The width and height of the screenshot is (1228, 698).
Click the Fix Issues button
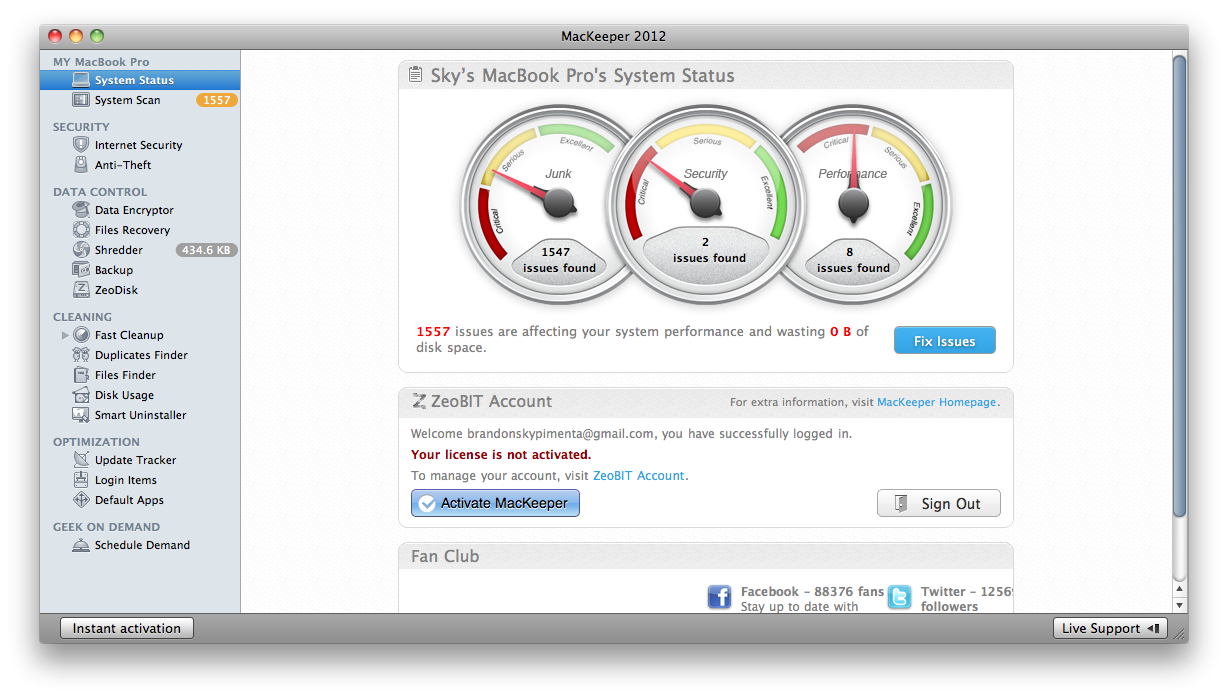point(944,341)
